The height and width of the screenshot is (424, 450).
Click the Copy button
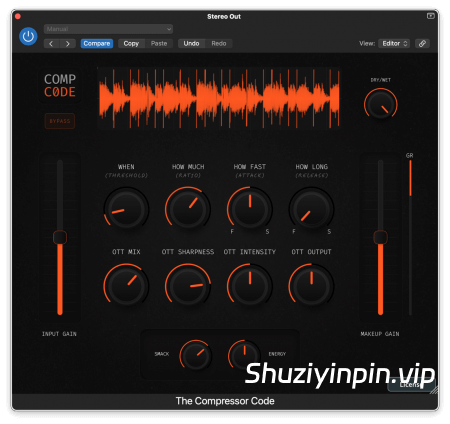click(x=131, y=44)
